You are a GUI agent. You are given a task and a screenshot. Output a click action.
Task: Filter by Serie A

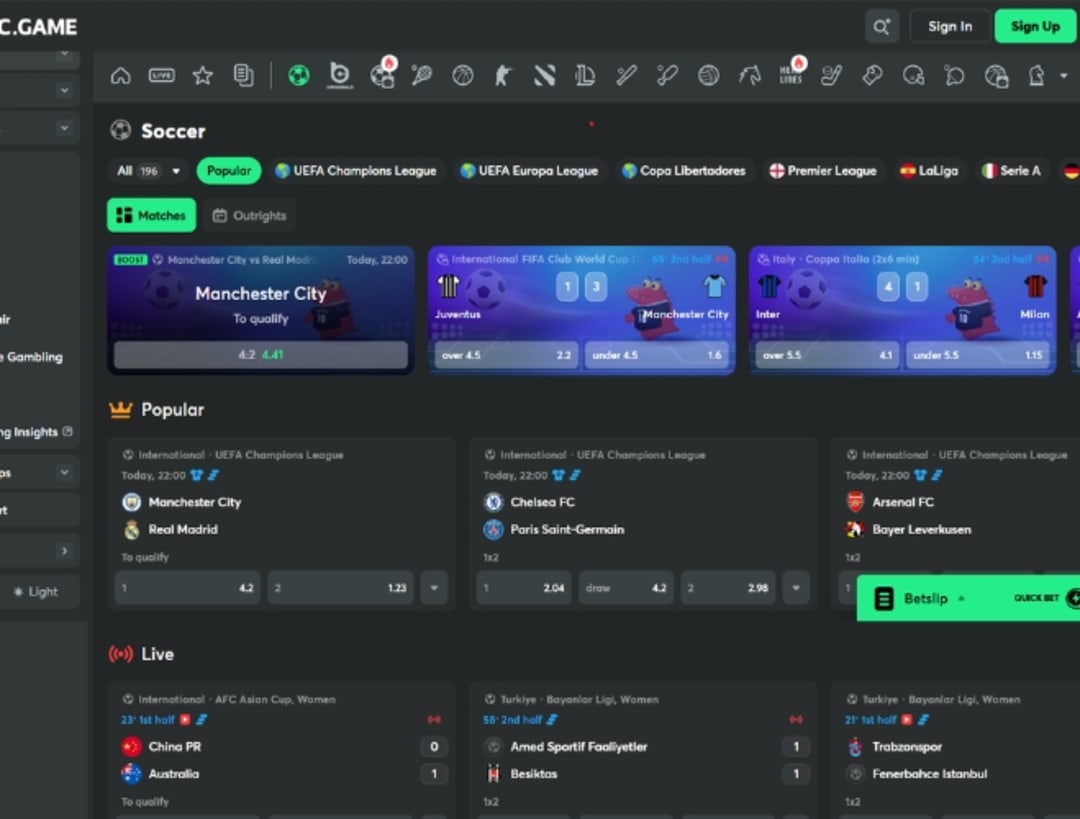pyautogui.click(x=1011, y=171)
